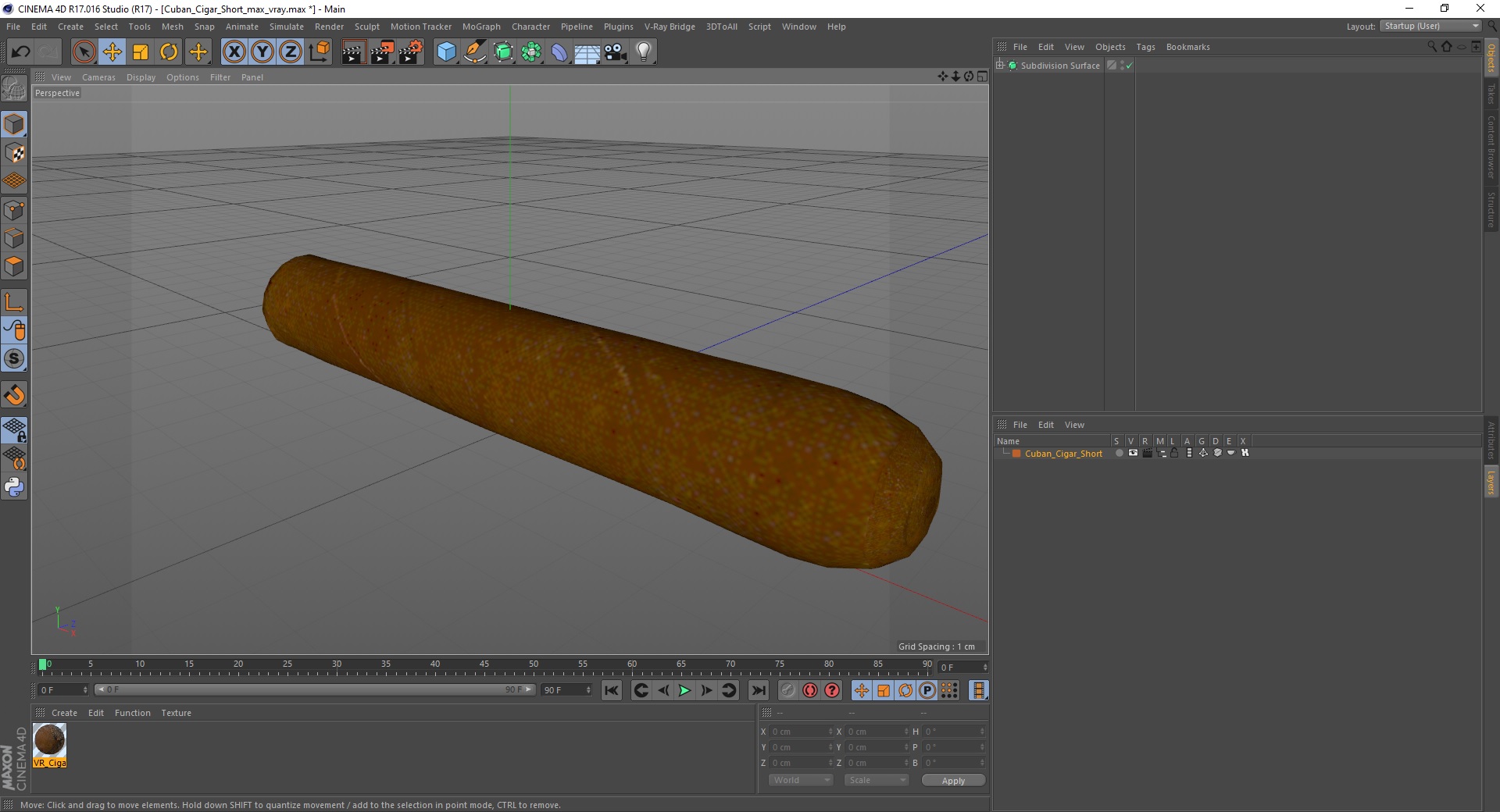The image size is (1500, 812).
Task: Toggle Cuban_Cigar_Short layer lock icon
Action: click(1174, 453)
